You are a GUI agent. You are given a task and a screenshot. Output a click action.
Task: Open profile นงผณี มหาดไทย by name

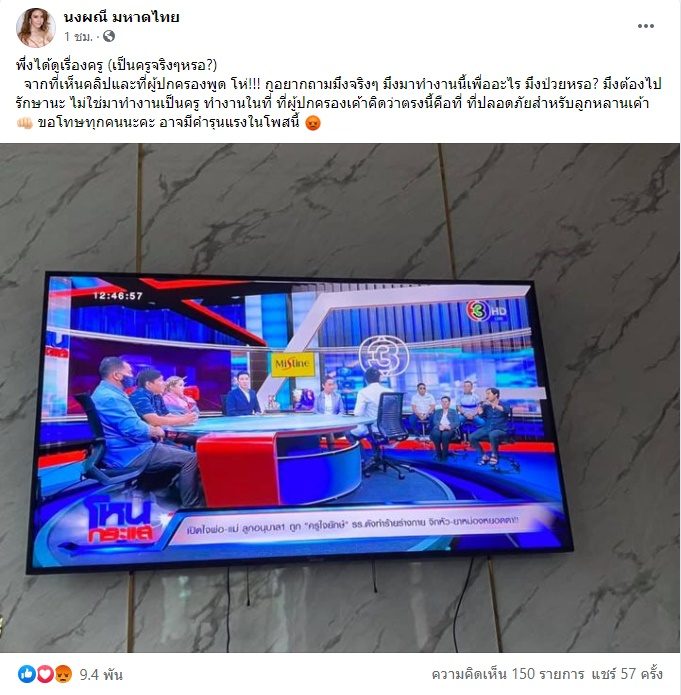point(121,17)
